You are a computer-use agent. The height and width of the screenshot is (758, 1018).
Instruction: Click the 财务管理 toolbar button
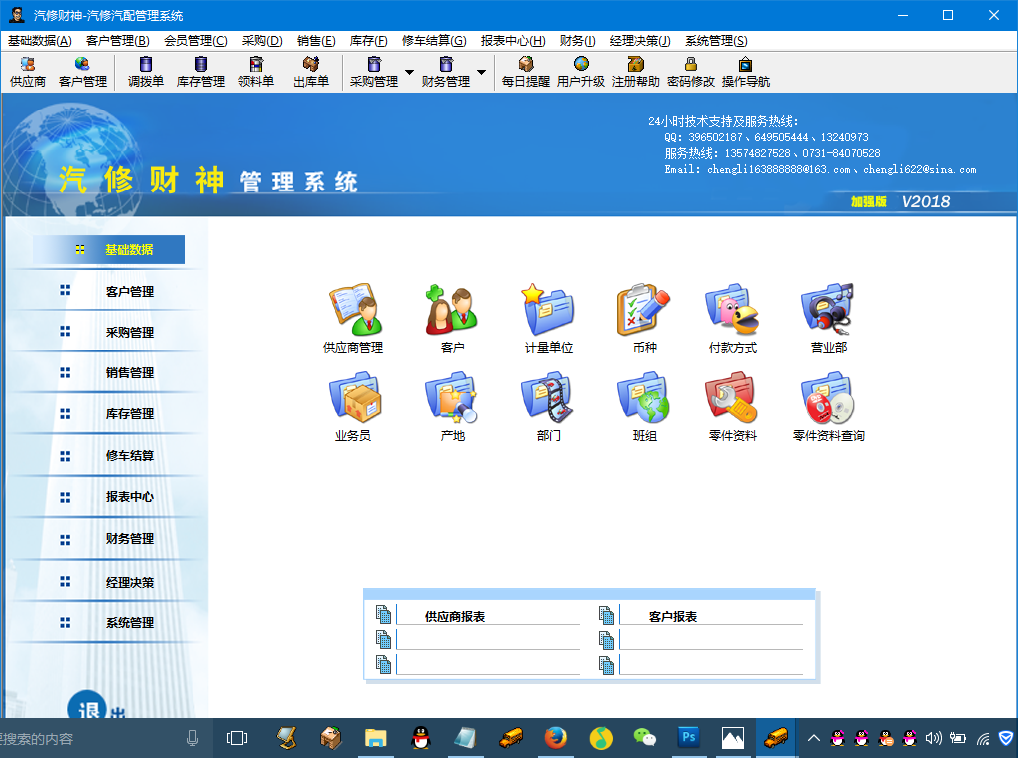446,72
